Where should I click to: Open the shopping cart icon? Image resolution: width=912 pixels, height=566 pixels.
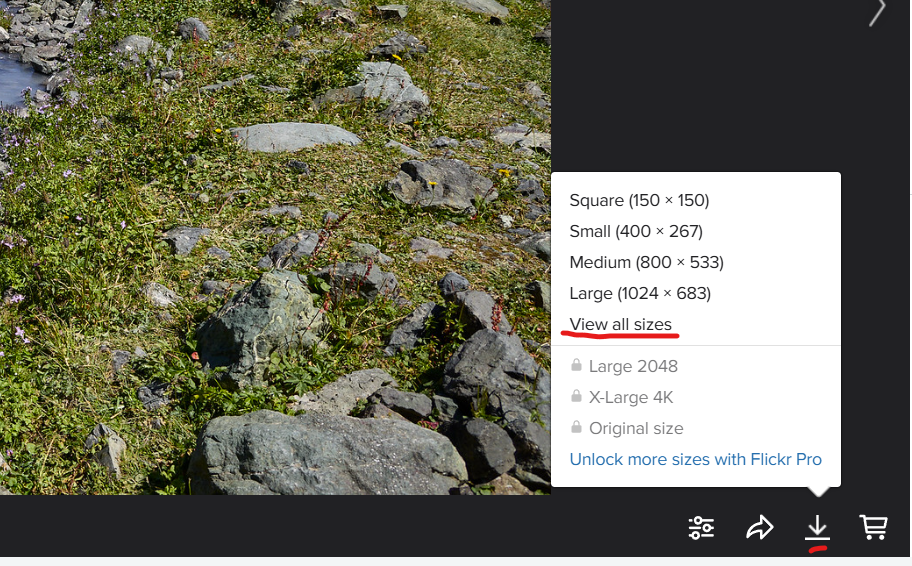click(x=873, y=527)
